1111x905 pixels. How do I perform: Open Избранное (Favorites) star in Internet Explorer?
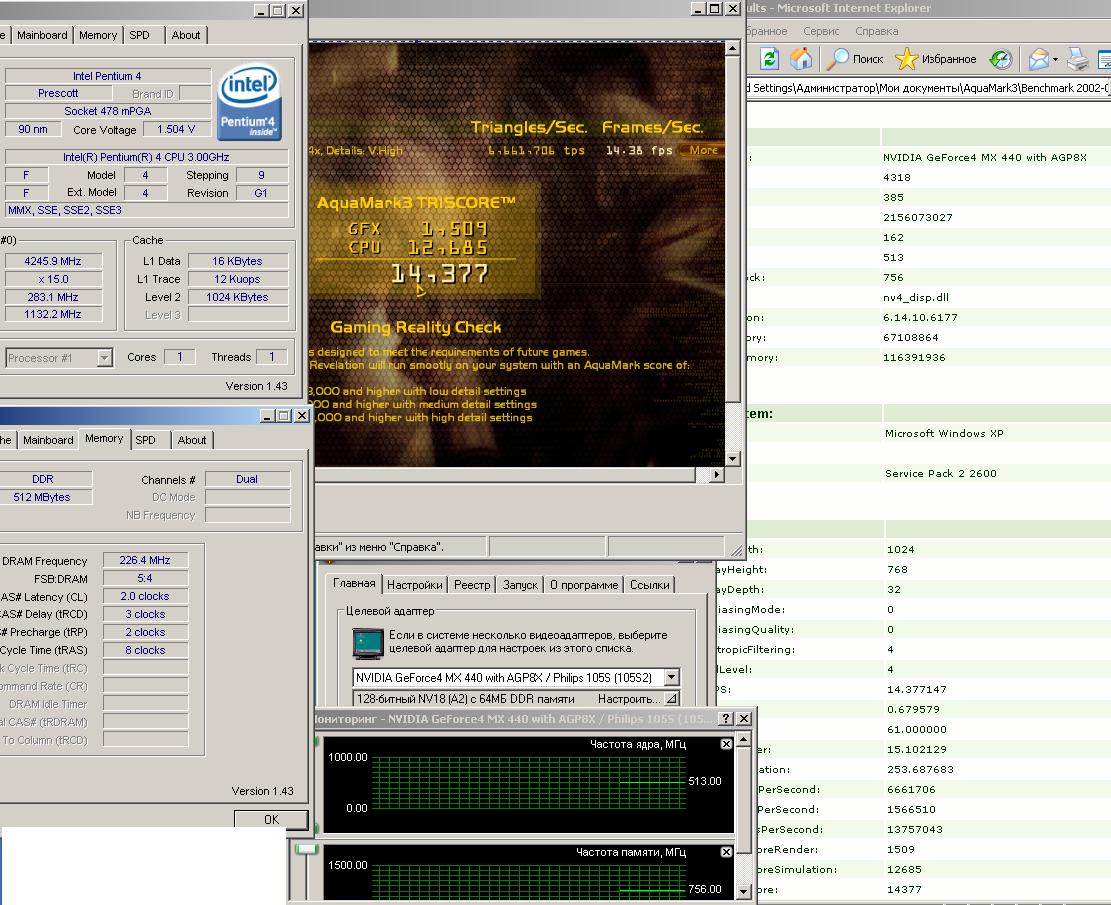point(935,59)
